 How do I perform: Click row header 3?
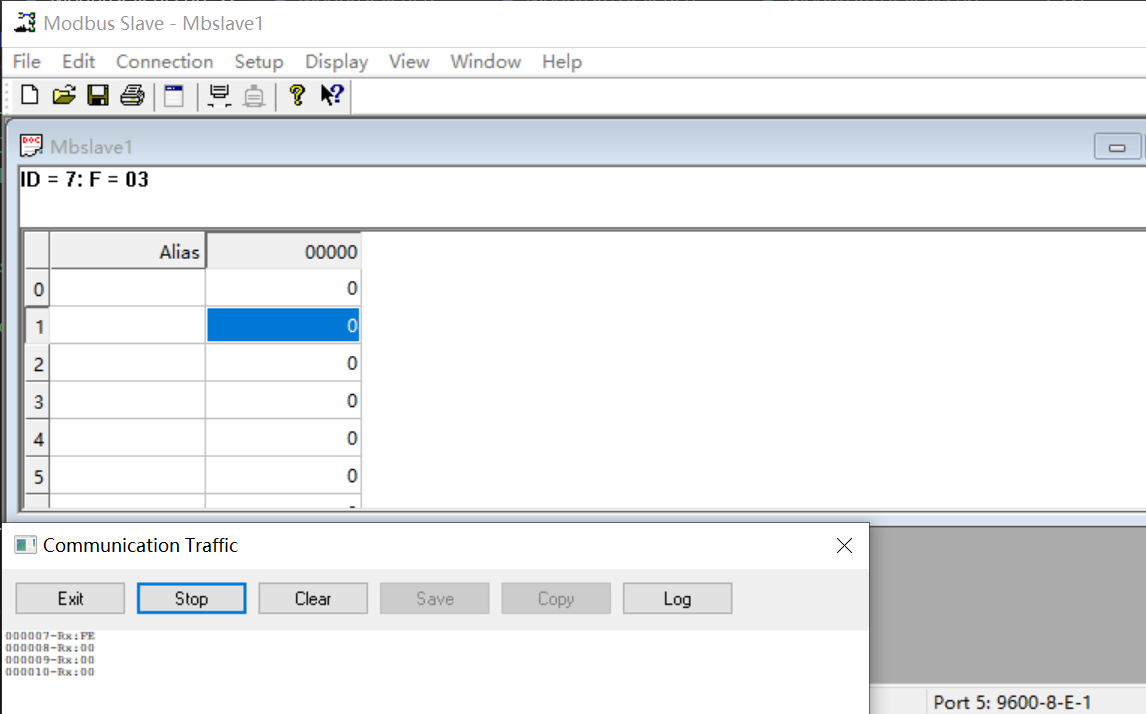37,401
